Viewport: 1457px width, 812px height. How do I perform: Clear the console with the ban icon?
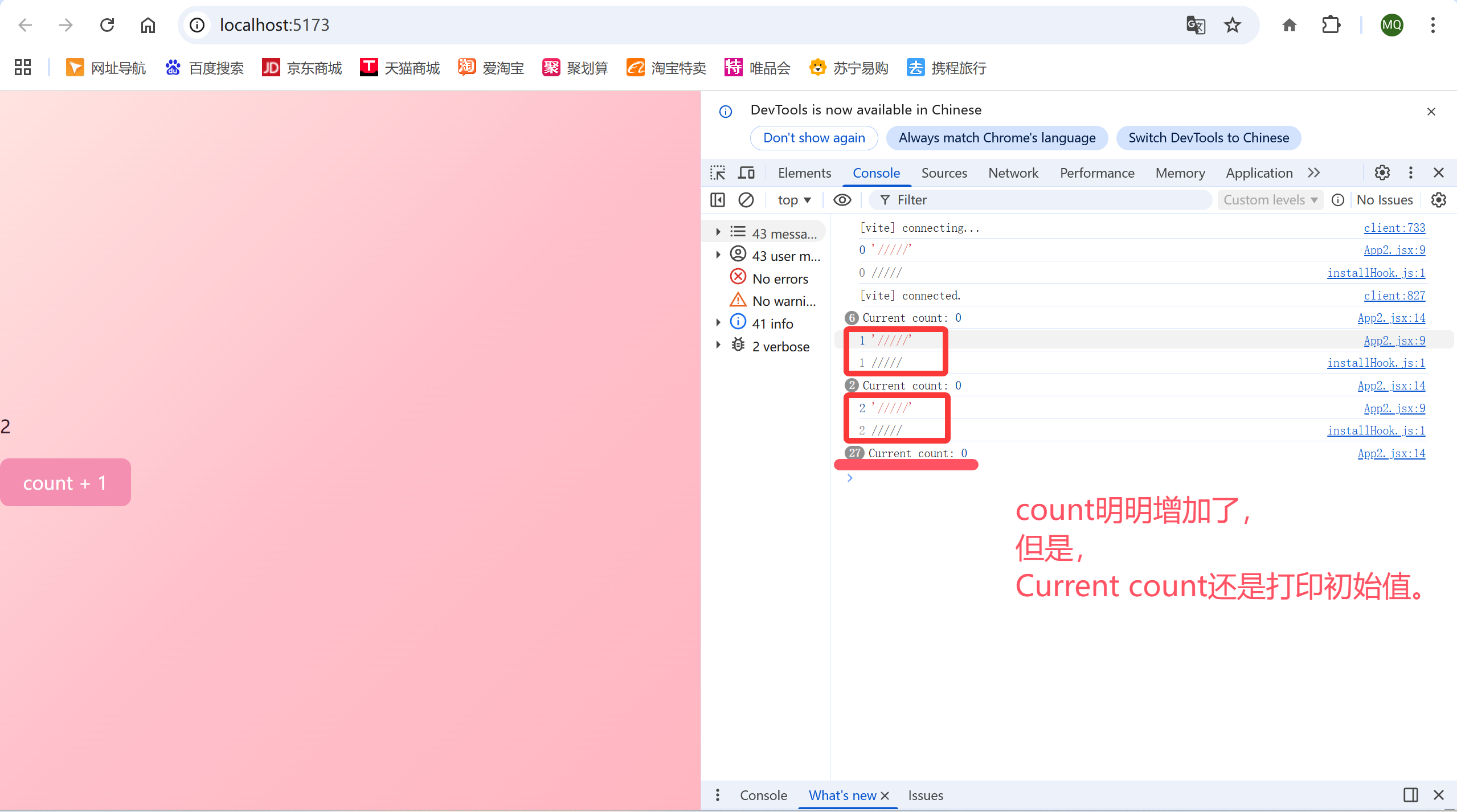[746, 200]
